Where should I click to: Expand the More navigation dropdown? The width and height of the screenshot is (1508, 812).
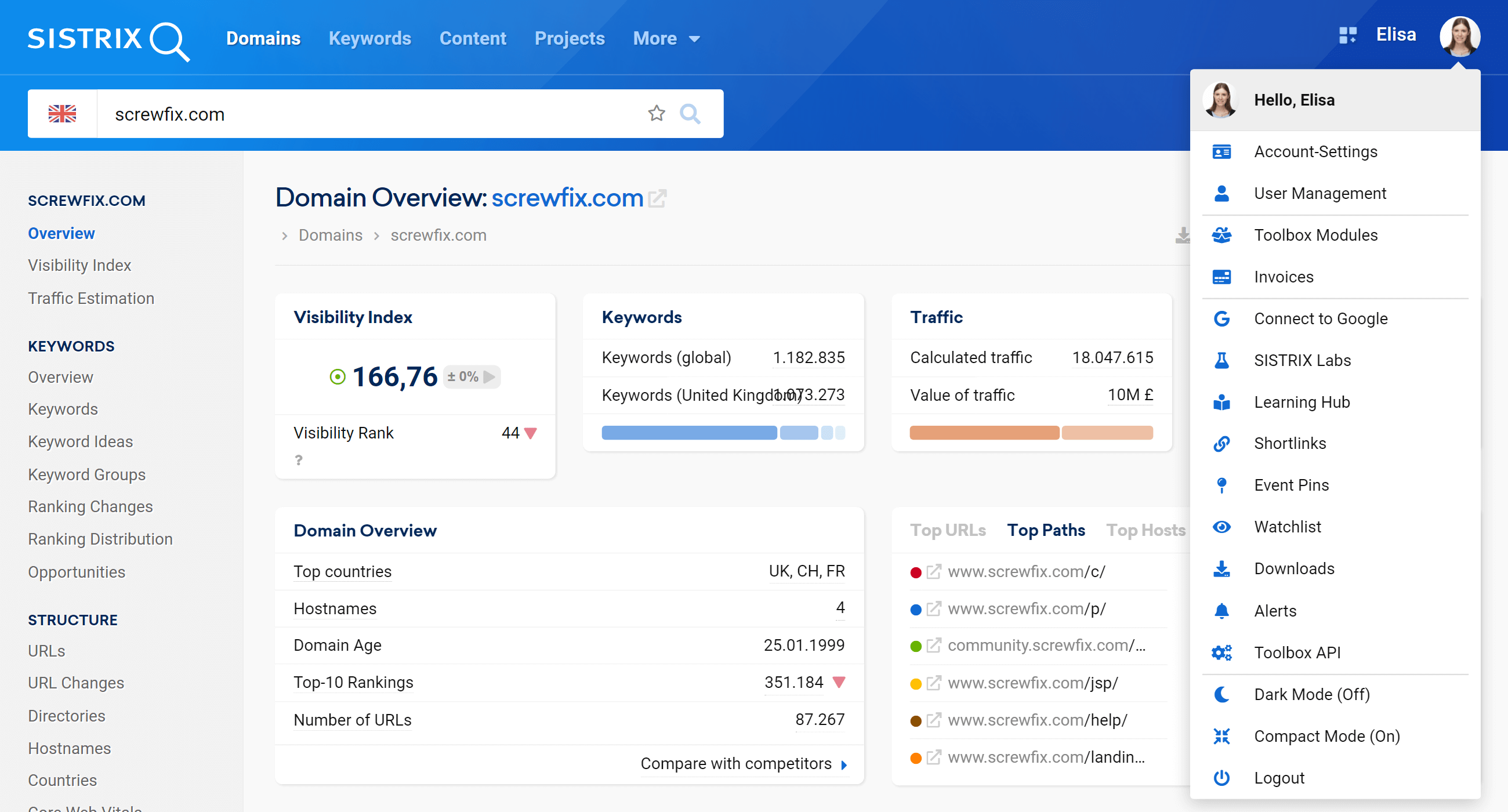click(x=666, y=39)
